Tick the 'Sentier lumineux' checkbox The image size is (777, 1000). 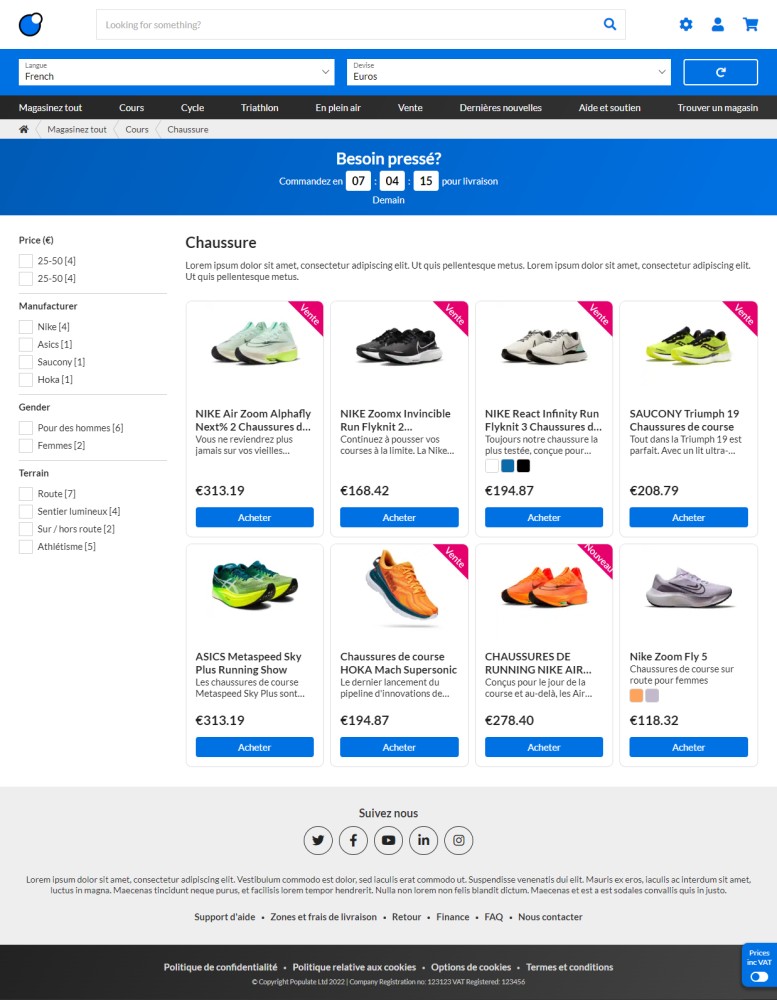pos(26,511)
